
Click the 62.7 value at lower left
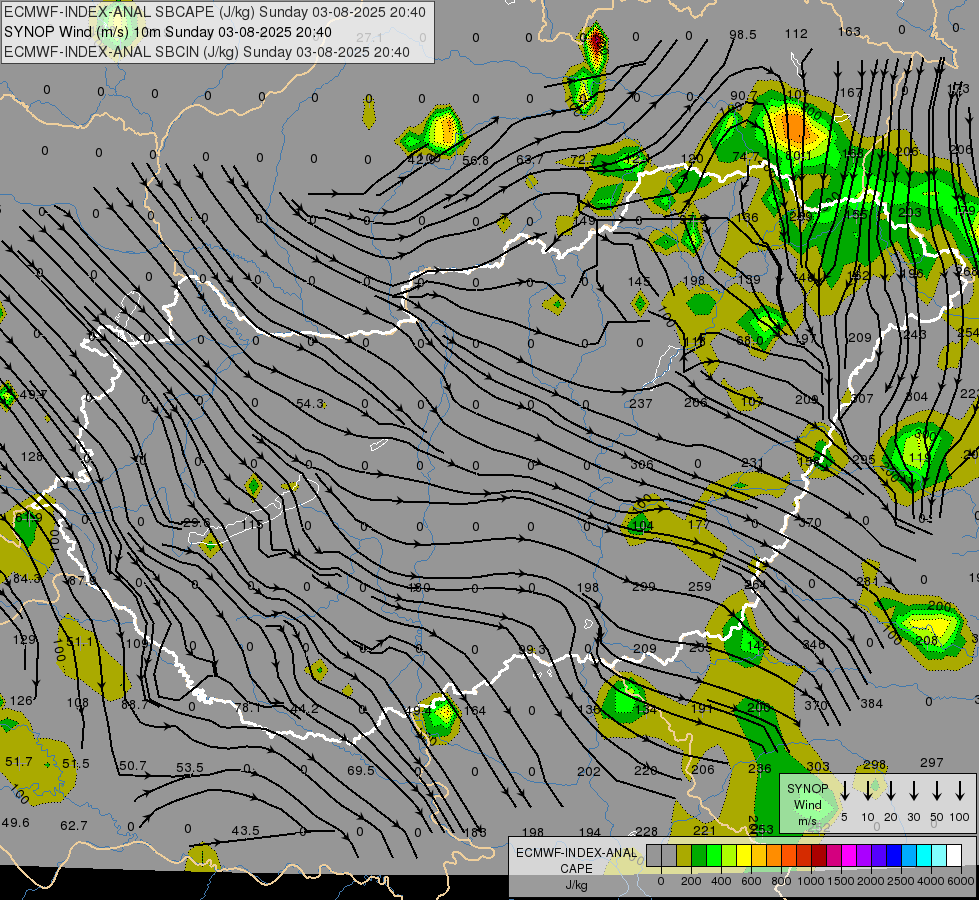[74, 826]
